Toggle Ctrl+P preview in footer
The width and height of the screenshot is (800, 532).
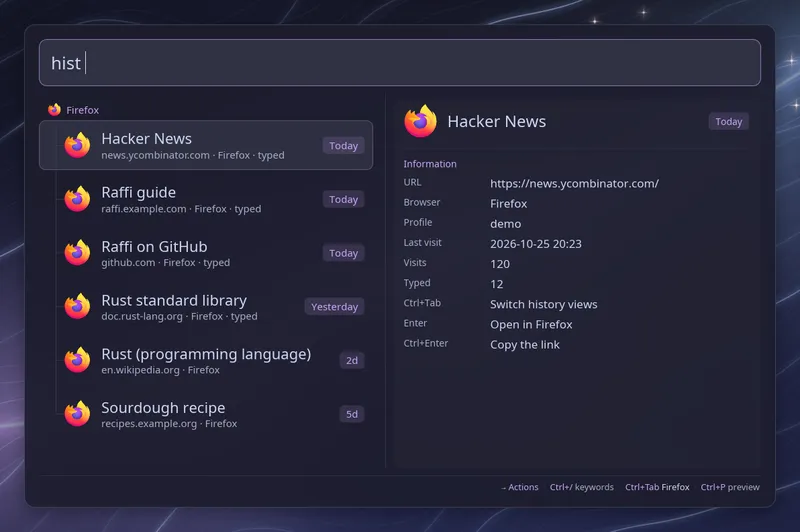pos(730,487)
